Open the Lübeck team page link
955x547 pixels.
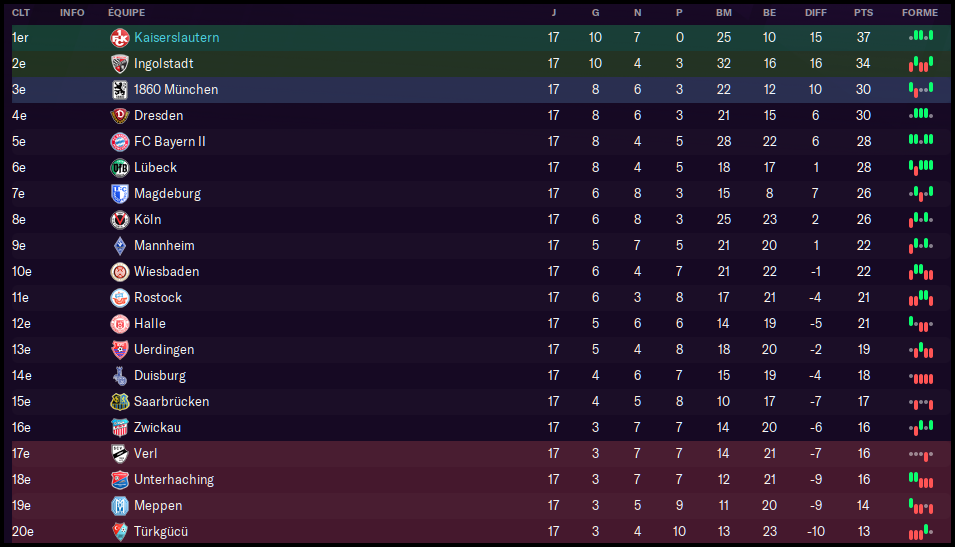[155, 167]
